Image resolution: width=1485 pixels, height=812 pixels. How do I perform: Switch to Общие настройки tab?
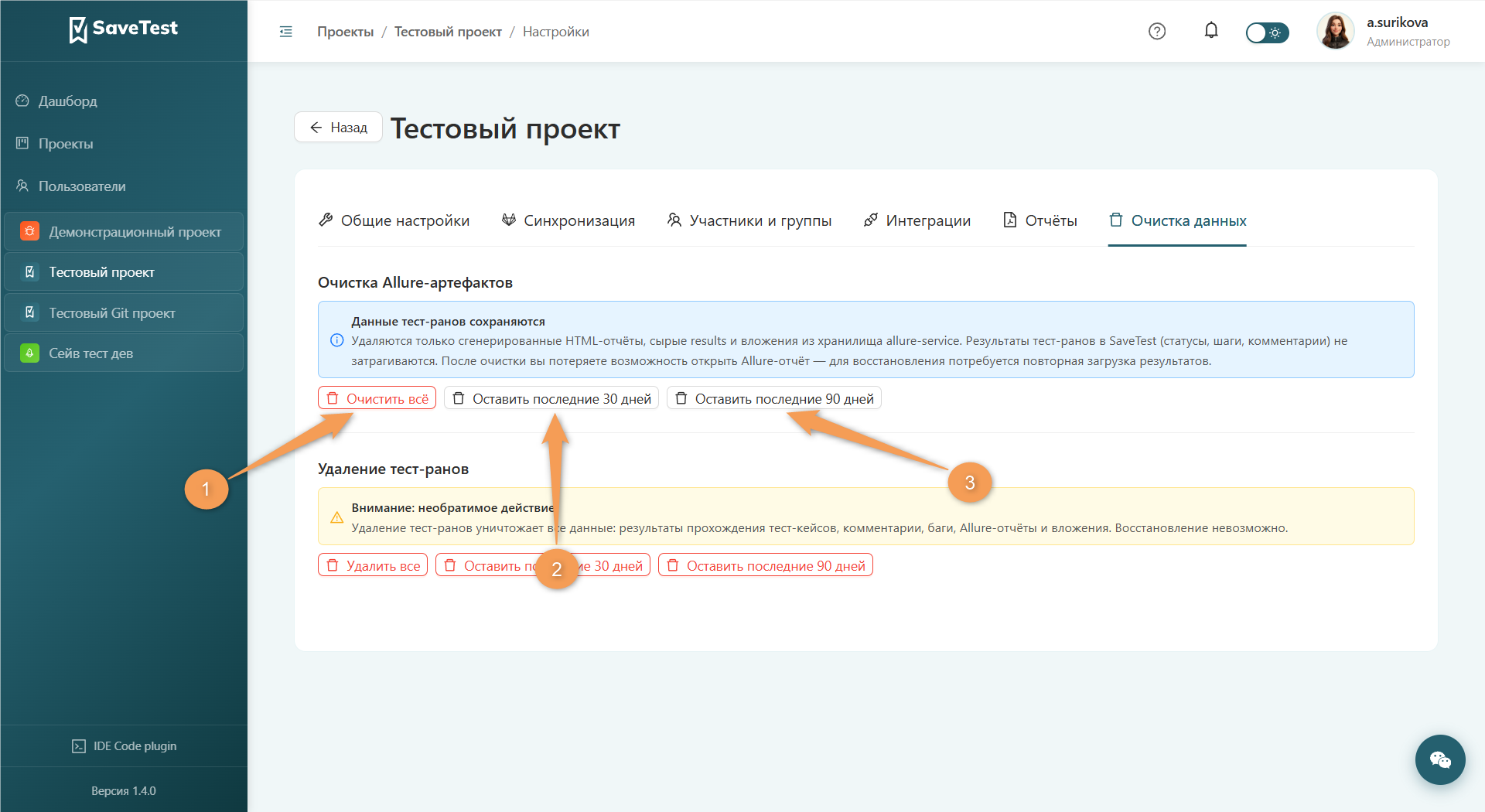[394, 220]
